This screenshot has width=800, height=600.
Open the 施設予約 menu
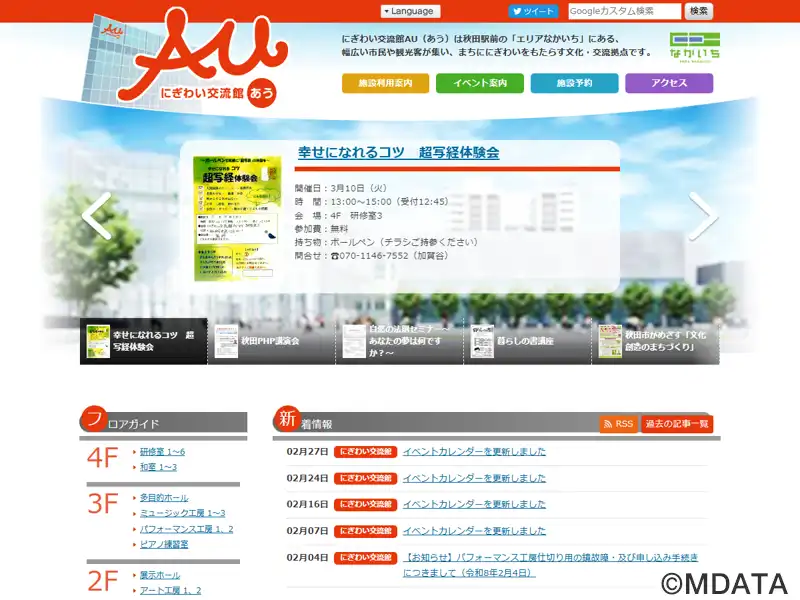pyautogui.click(x=574, y=83)
